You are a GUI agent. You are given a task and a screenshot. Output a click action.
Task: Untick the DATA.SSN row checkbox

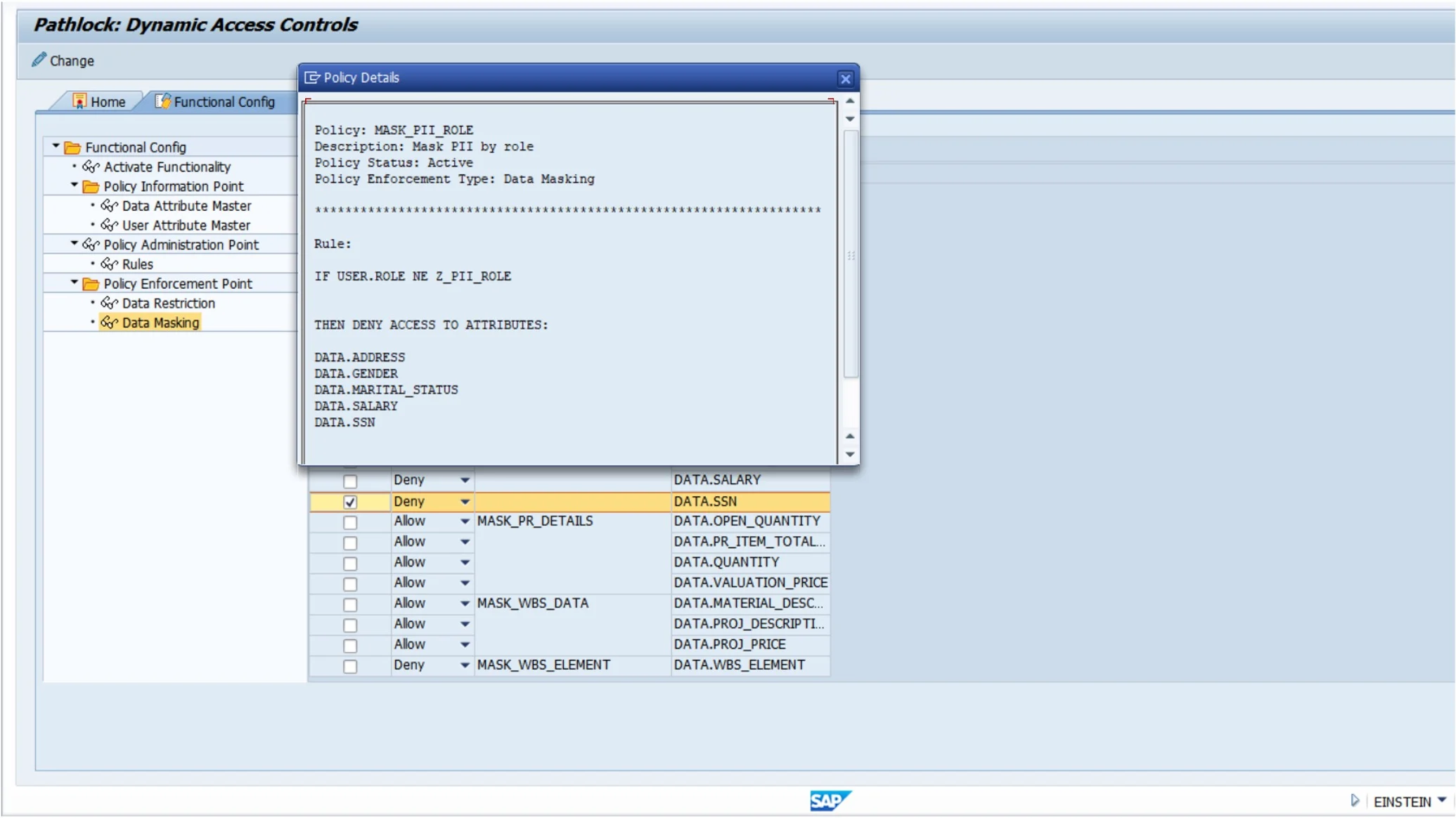350,502
